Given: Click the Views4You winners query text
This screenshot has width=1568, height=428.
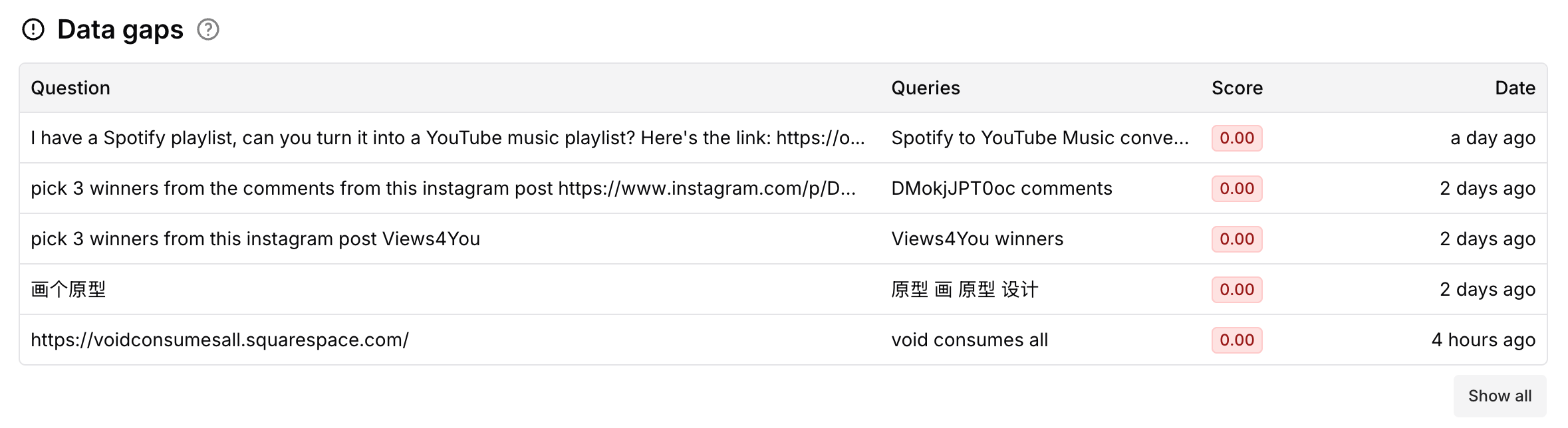Looking at the screenshot, I should pyautogui.click(x=977, y=239).
